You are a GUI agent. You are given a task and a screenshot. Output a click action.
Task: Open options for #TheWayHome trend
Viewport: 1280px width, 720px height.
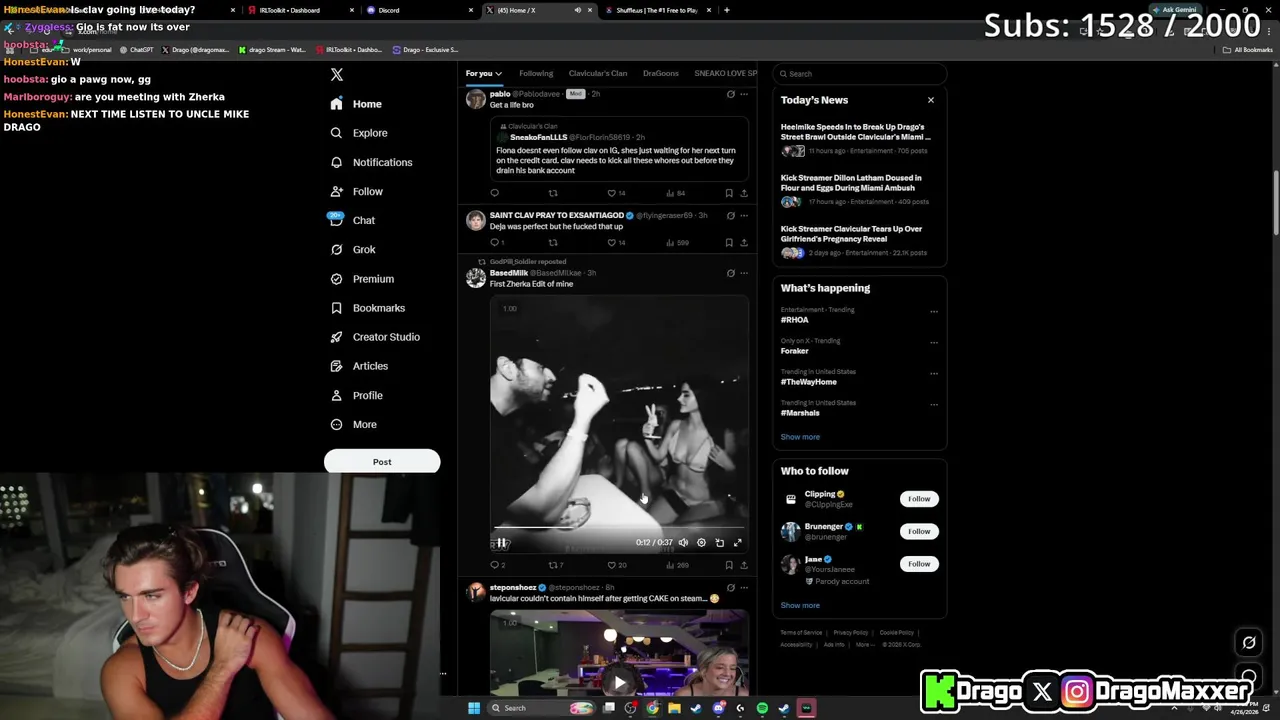click(934, 373)
